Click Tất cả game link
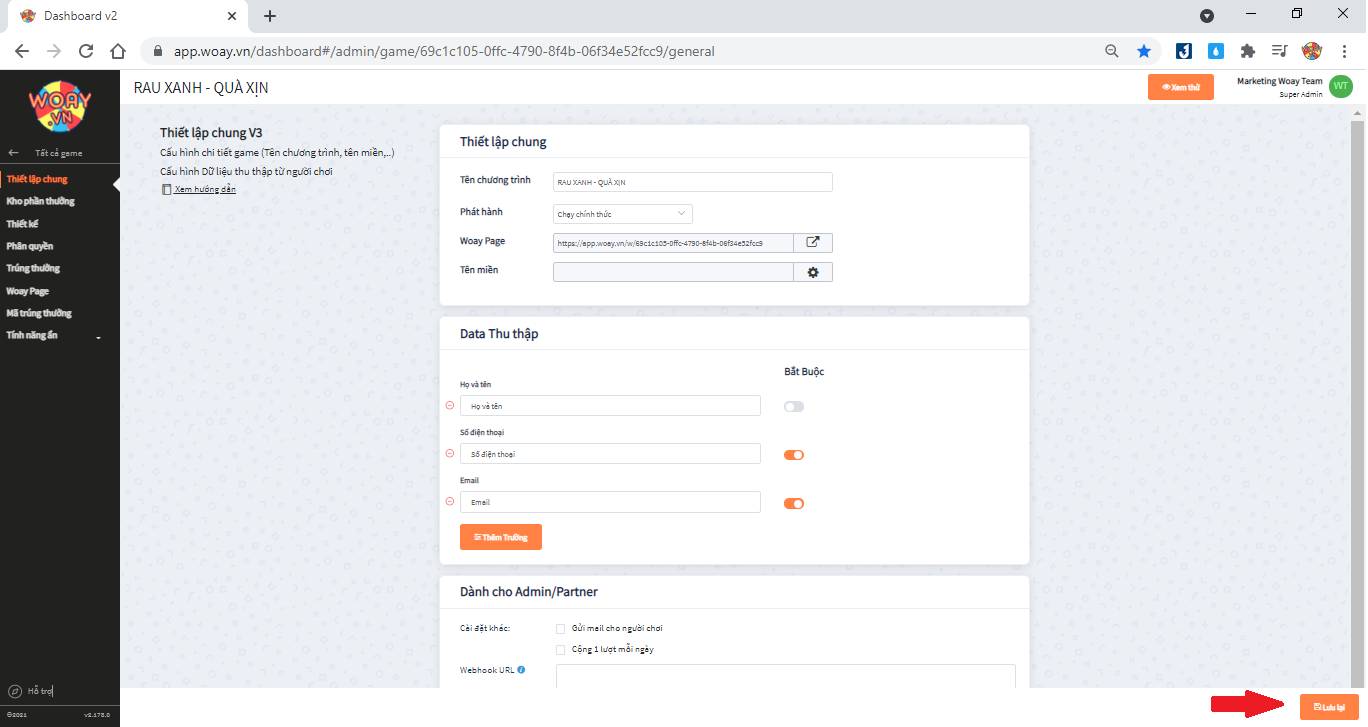Viewport: 1368px width, 727px height. (x=58, y=153)
